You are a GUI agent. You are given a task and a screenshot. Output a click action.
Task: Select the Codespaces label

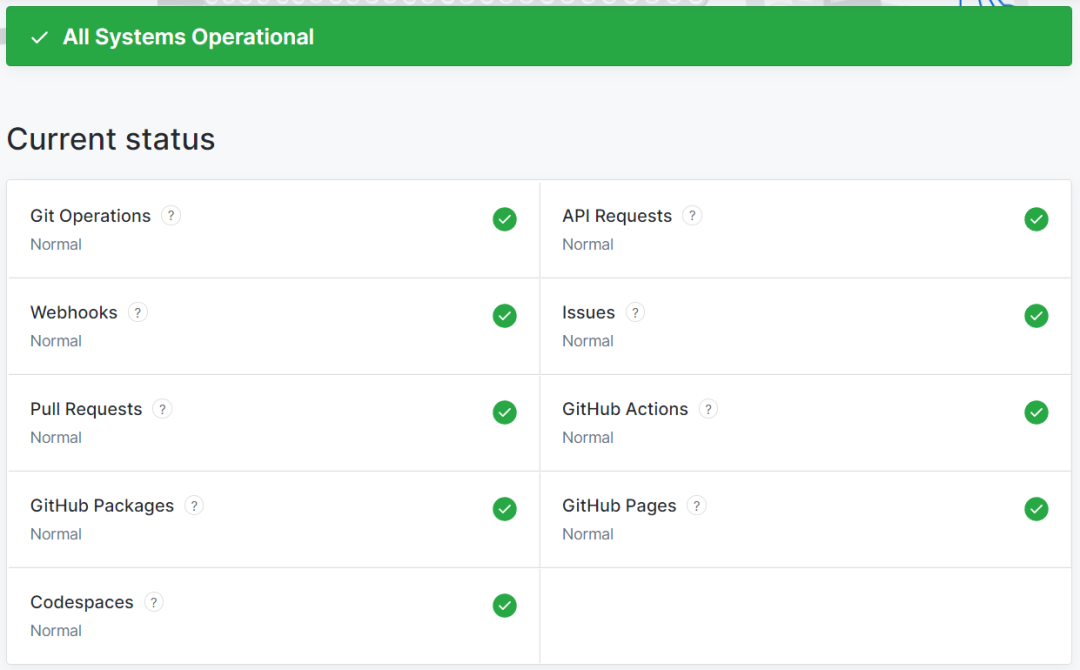tap(82, 603)
